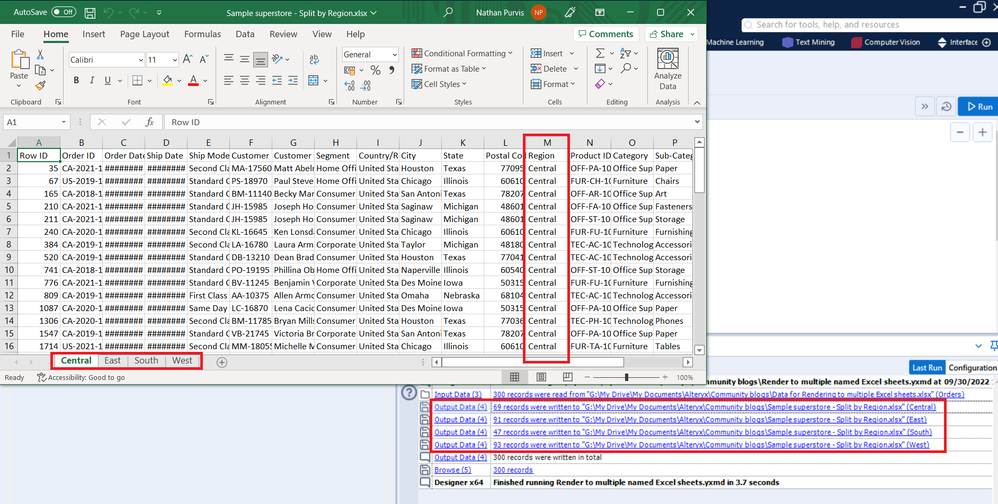The height and width of the screenshot is (504, 998).
Task: Open Format as Table dropdown
Action: (449, 69)
